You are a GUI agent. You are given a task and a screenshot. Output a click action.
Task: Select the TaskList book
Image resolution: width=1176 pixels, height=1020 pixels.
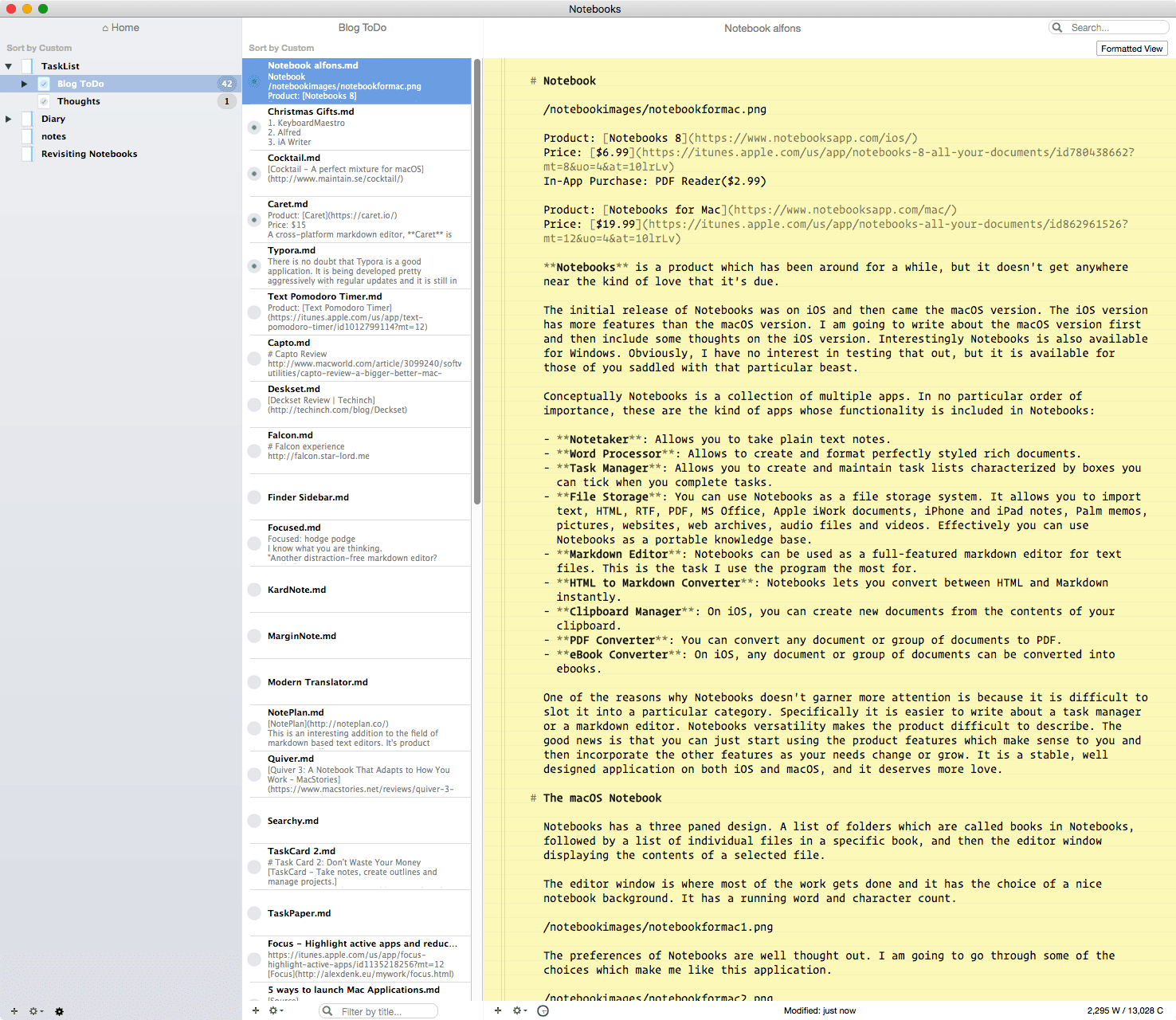coord(120,66)
